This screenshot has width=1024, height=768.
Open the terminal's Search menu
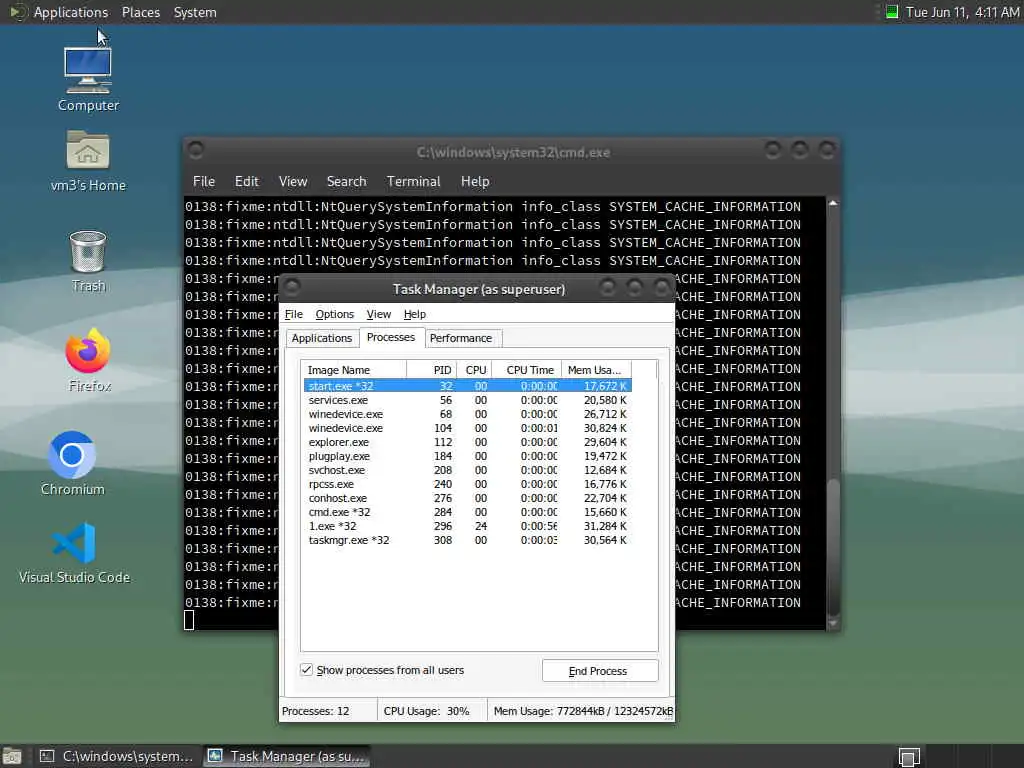tap(346, 182)
